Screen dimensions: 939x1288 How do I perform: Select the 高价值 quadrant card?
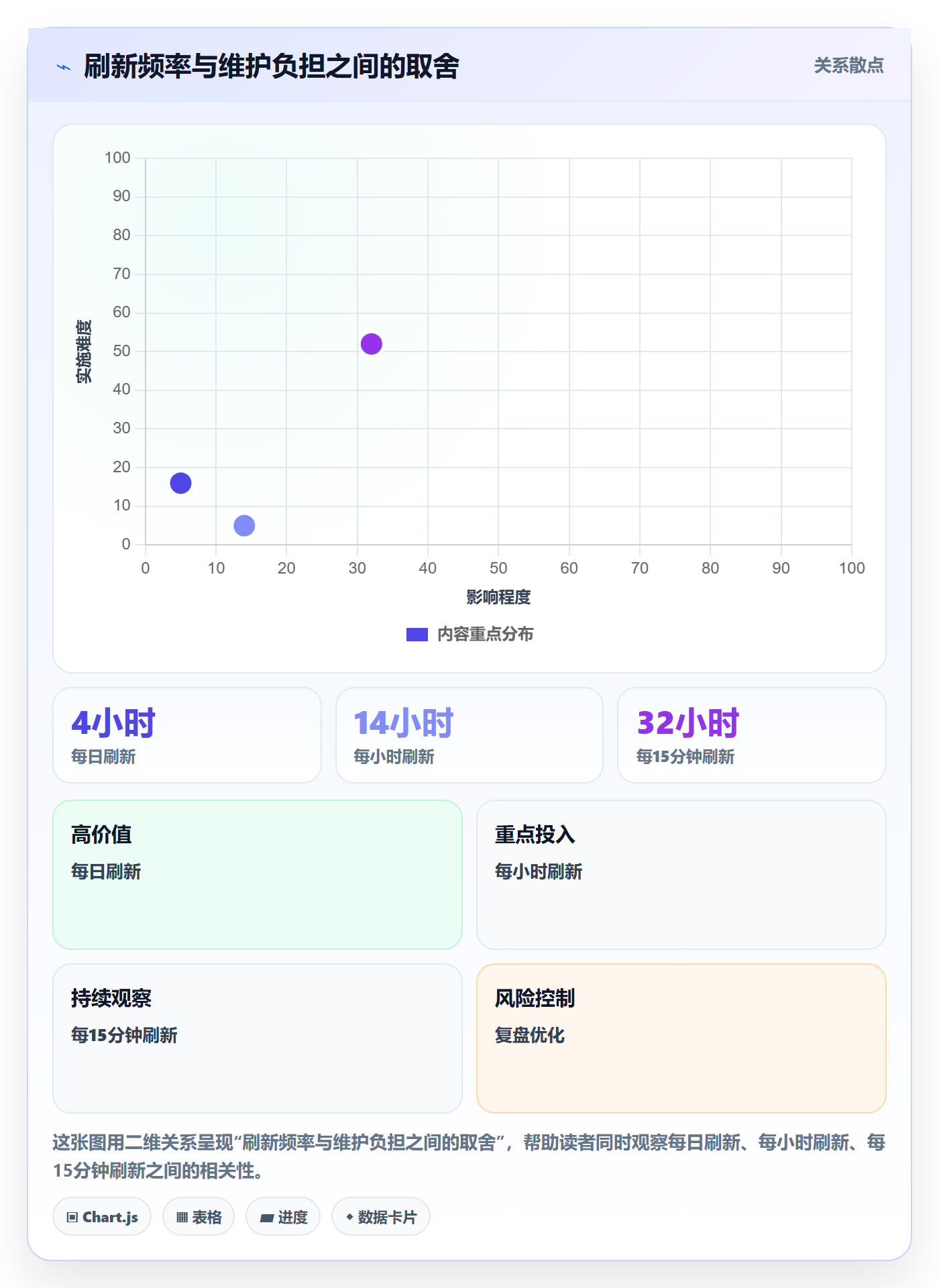click(x=258, y=875)
